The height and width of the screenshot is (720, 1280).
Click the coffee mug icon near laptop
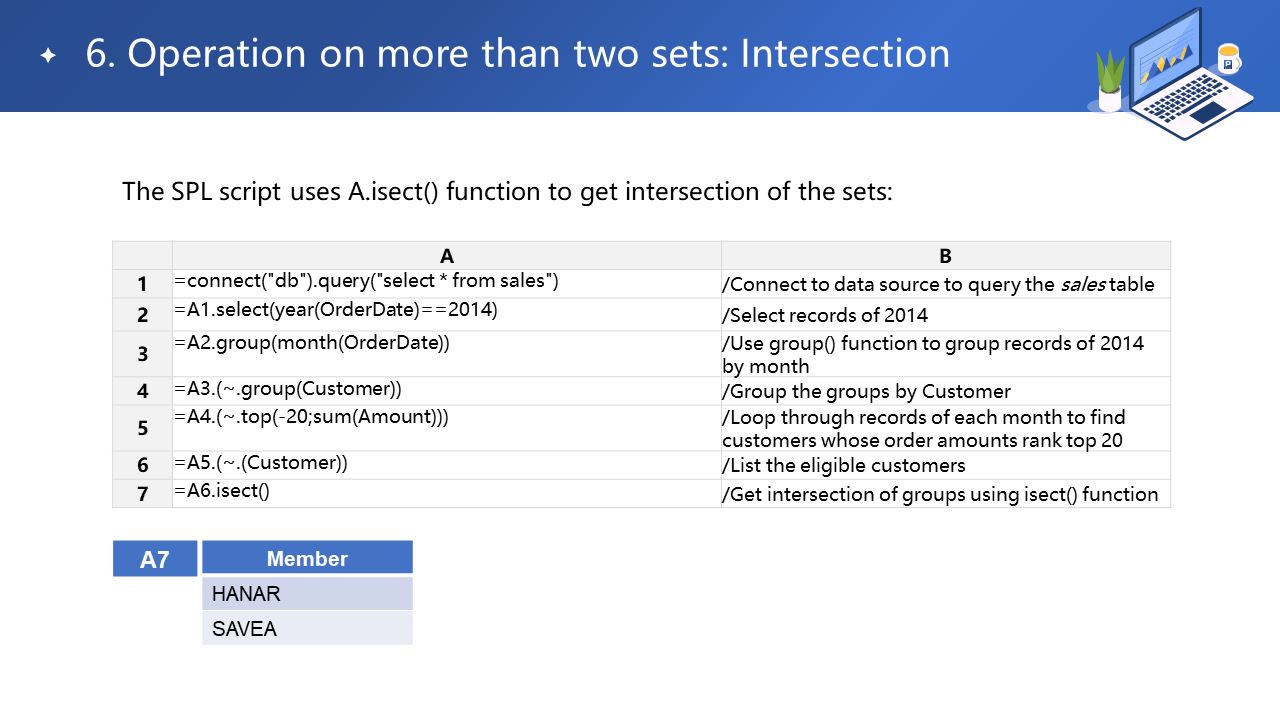pos(1228,59)
